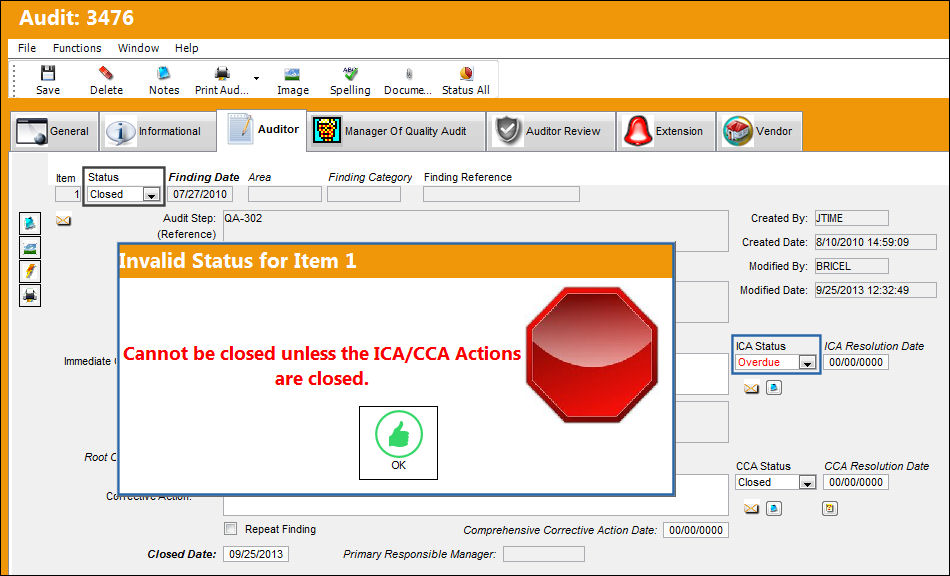Viewport: 950px width, 576px height.
Task: Click the envelope icon under ICA Status
Action: [751, 388]
